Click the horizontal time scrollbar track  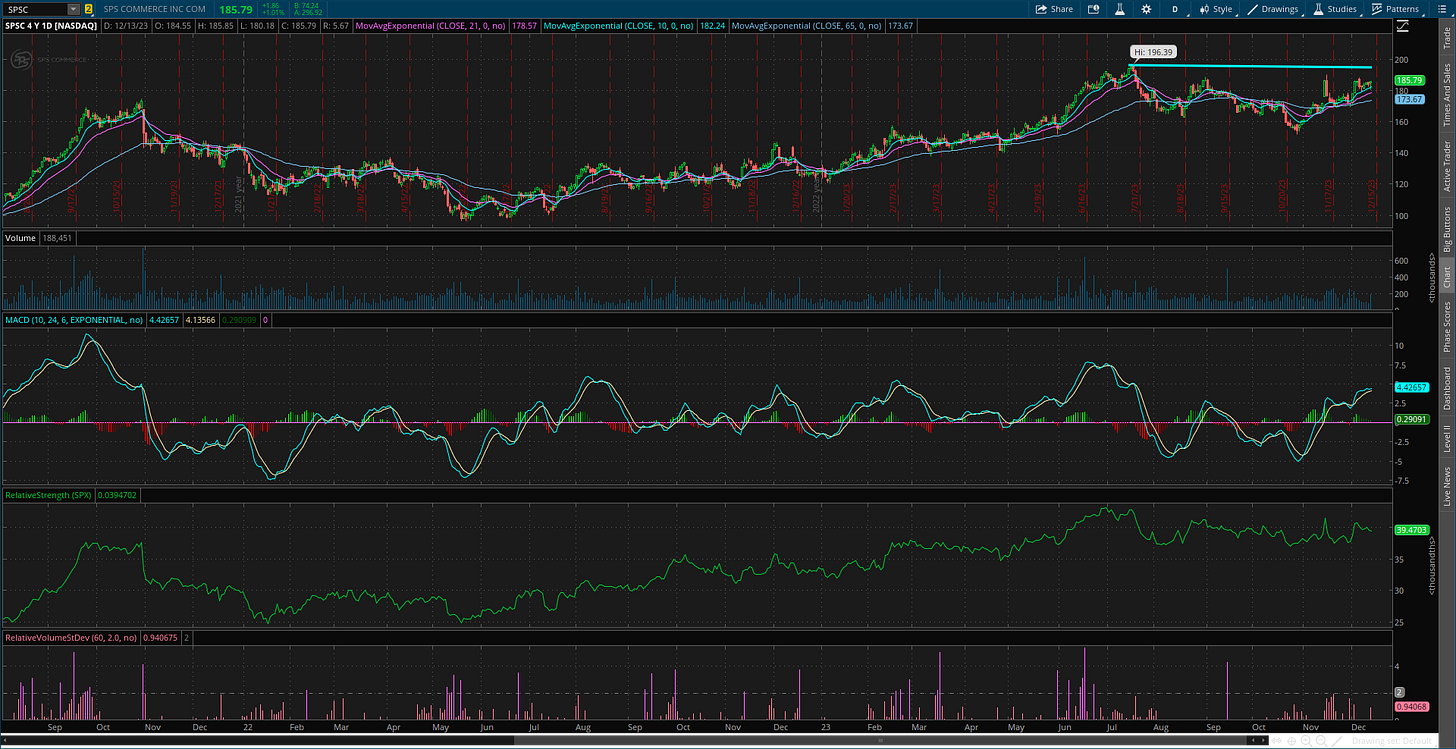(x=626, y=740)
